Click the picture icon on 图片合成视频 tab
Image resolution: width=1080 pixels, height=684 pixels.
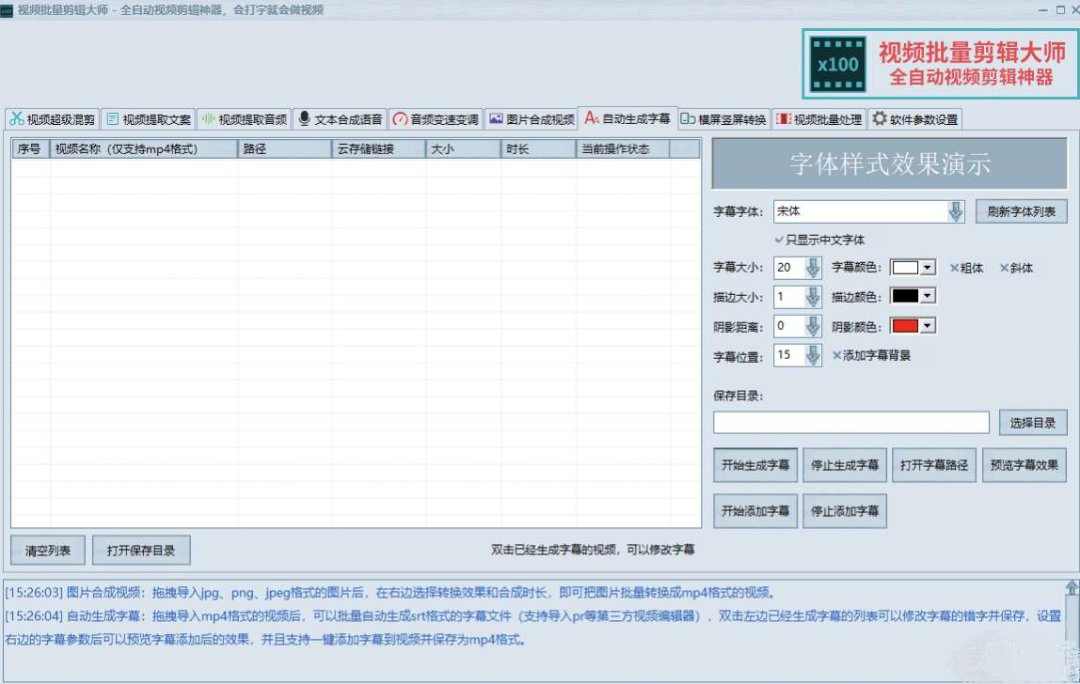pos(496,119)
